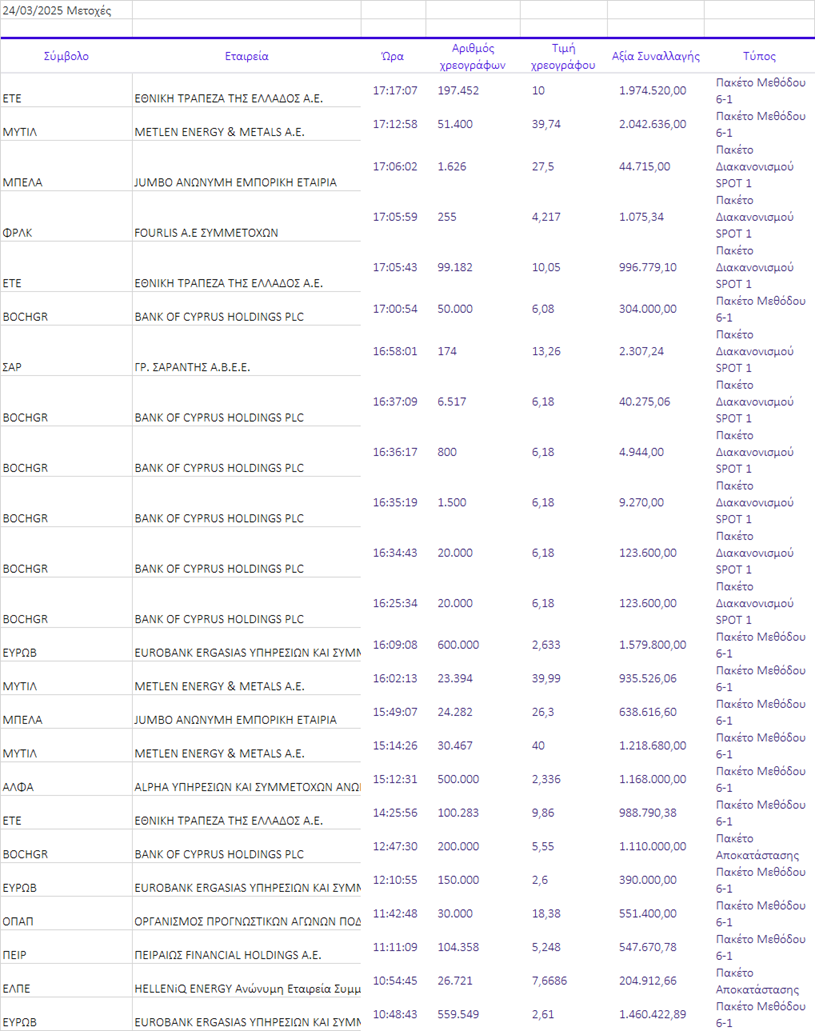Select quantity cell 600.000
This screenshot has width=815, height=1031.
(458, 645)
